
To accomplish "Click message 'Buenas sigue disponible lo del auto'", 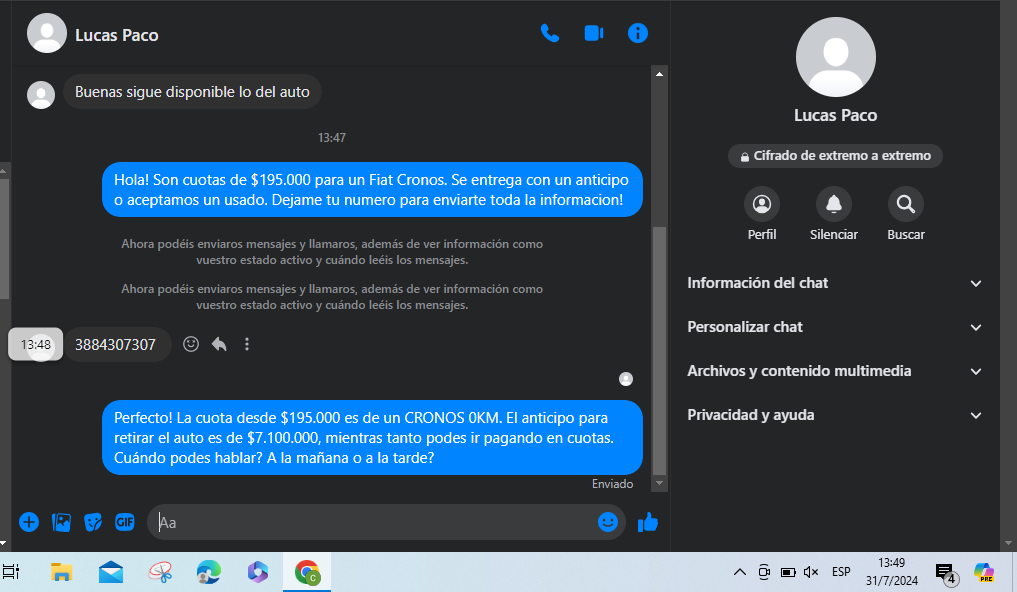I will 192,92.
